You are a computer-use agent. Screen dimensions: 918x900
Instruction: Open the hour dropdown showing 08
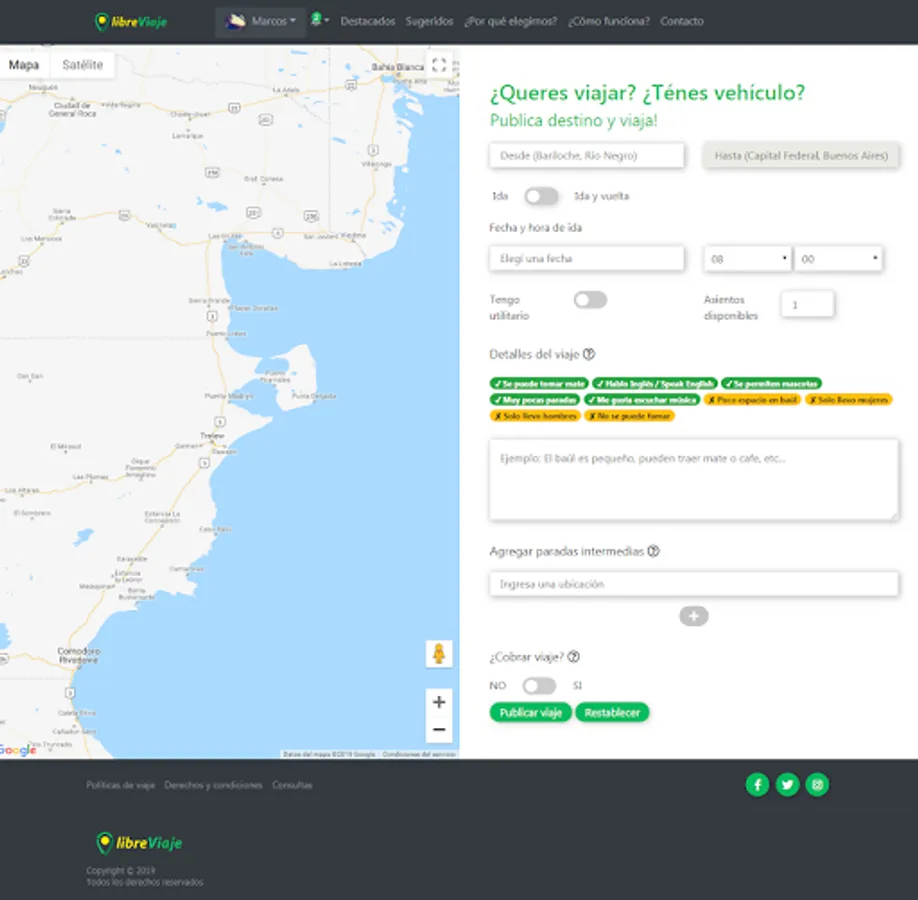[x=748, y=259]
